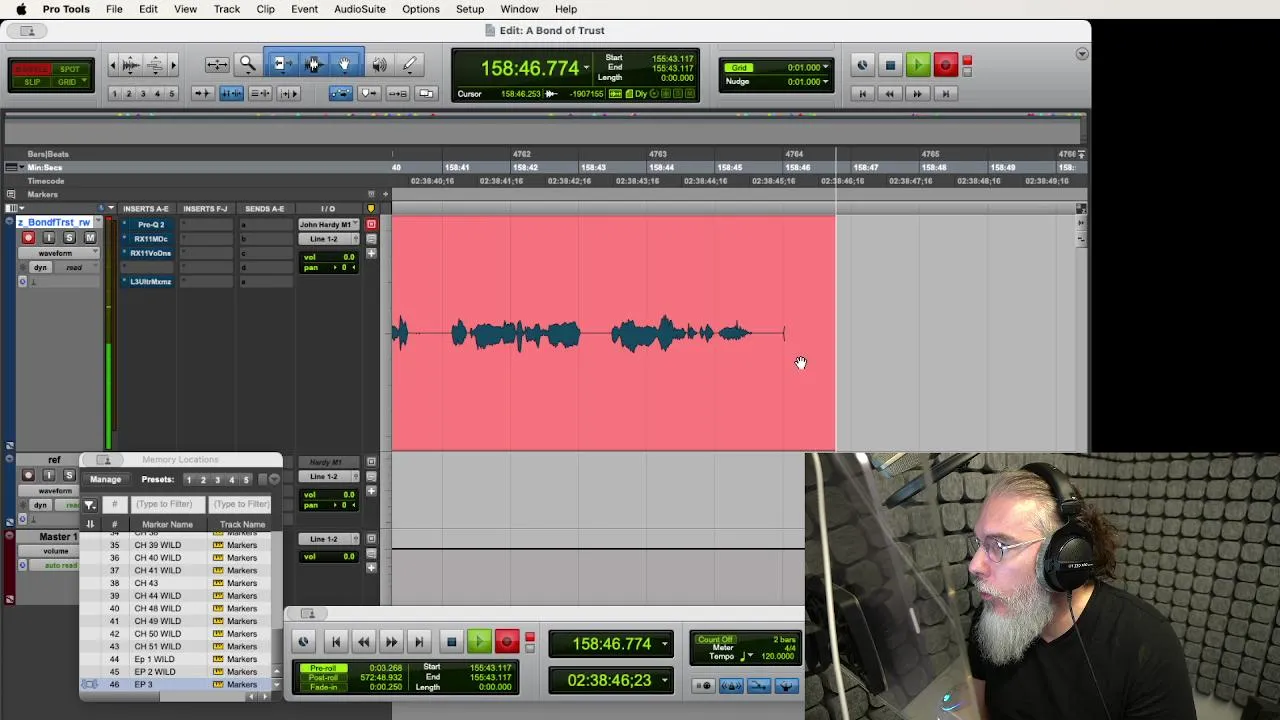Screen dimensions: 1280x720
Task: Toggle Post-roll in Transport window
Action: click(322, 677)
